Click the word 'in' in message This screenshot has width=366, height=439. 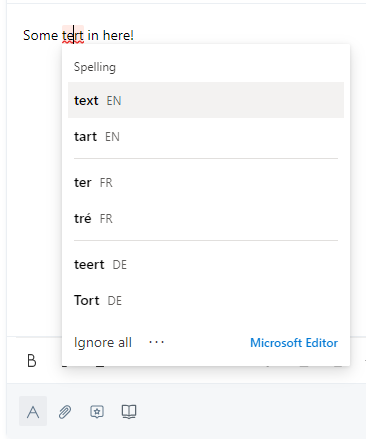pos(93,35)
